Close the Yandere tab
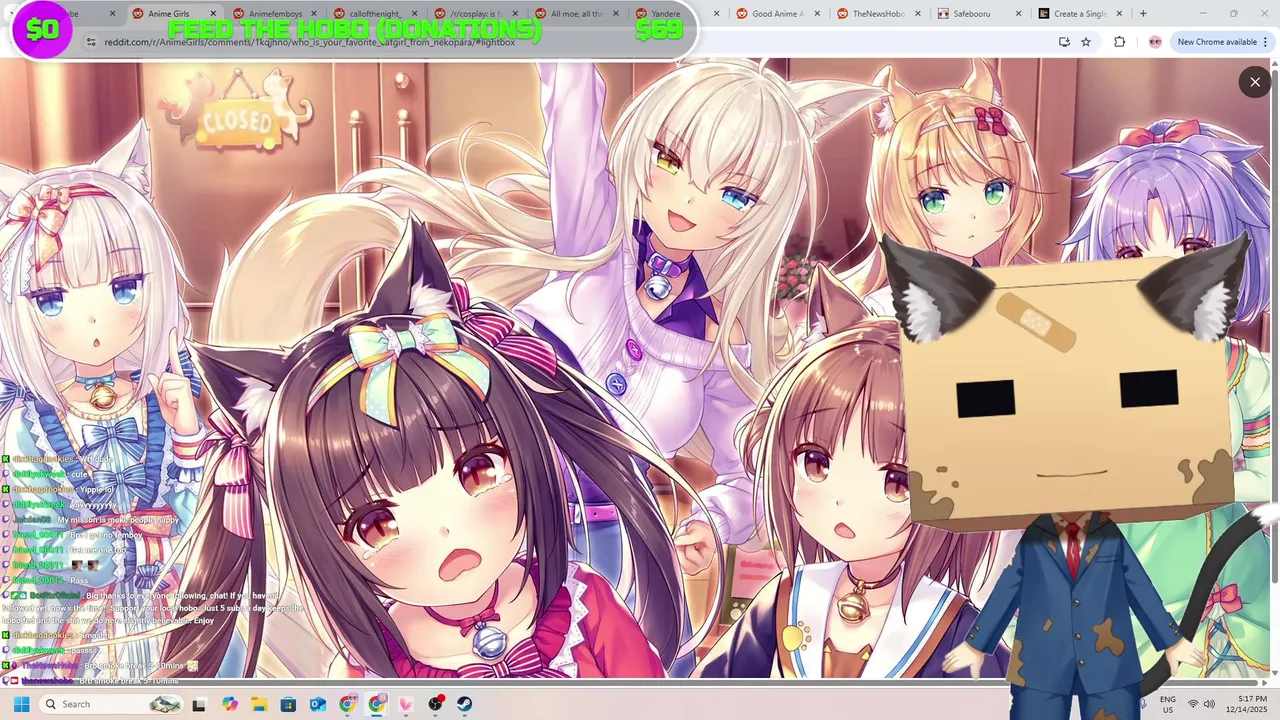This screenshot has width=1280, height=720. coord(718,14)
